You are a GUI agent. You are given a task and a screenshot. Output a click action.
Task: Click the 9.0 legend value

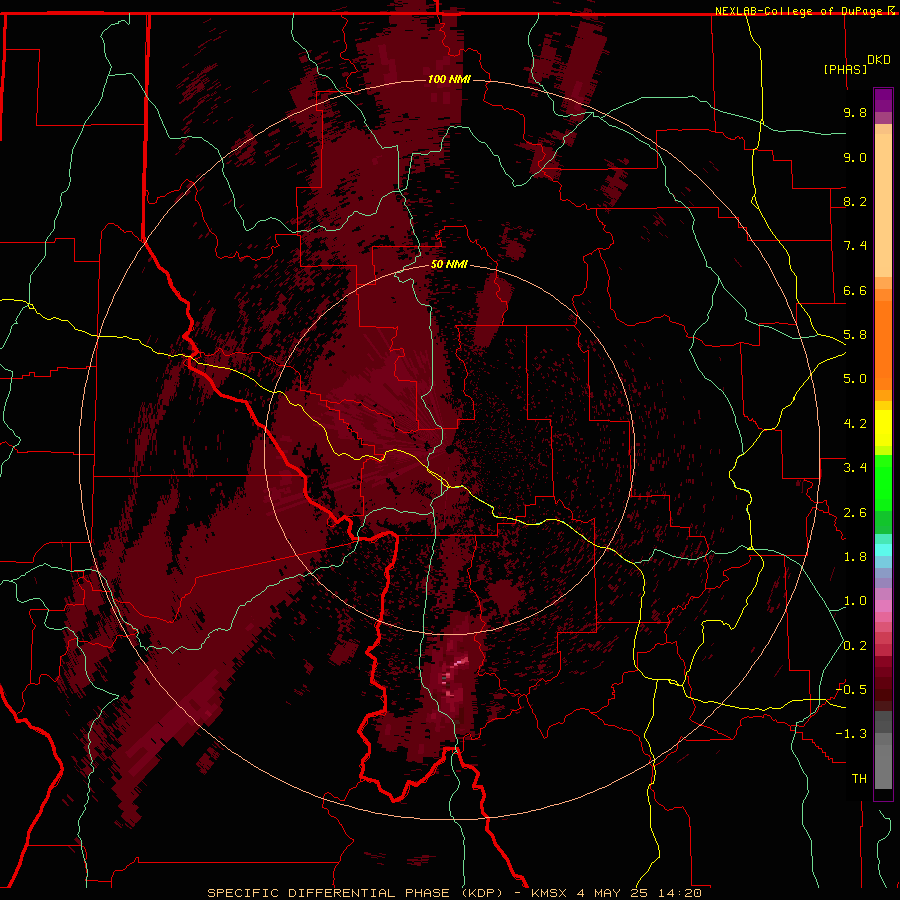pyautogui.click(x=855, y=157)
